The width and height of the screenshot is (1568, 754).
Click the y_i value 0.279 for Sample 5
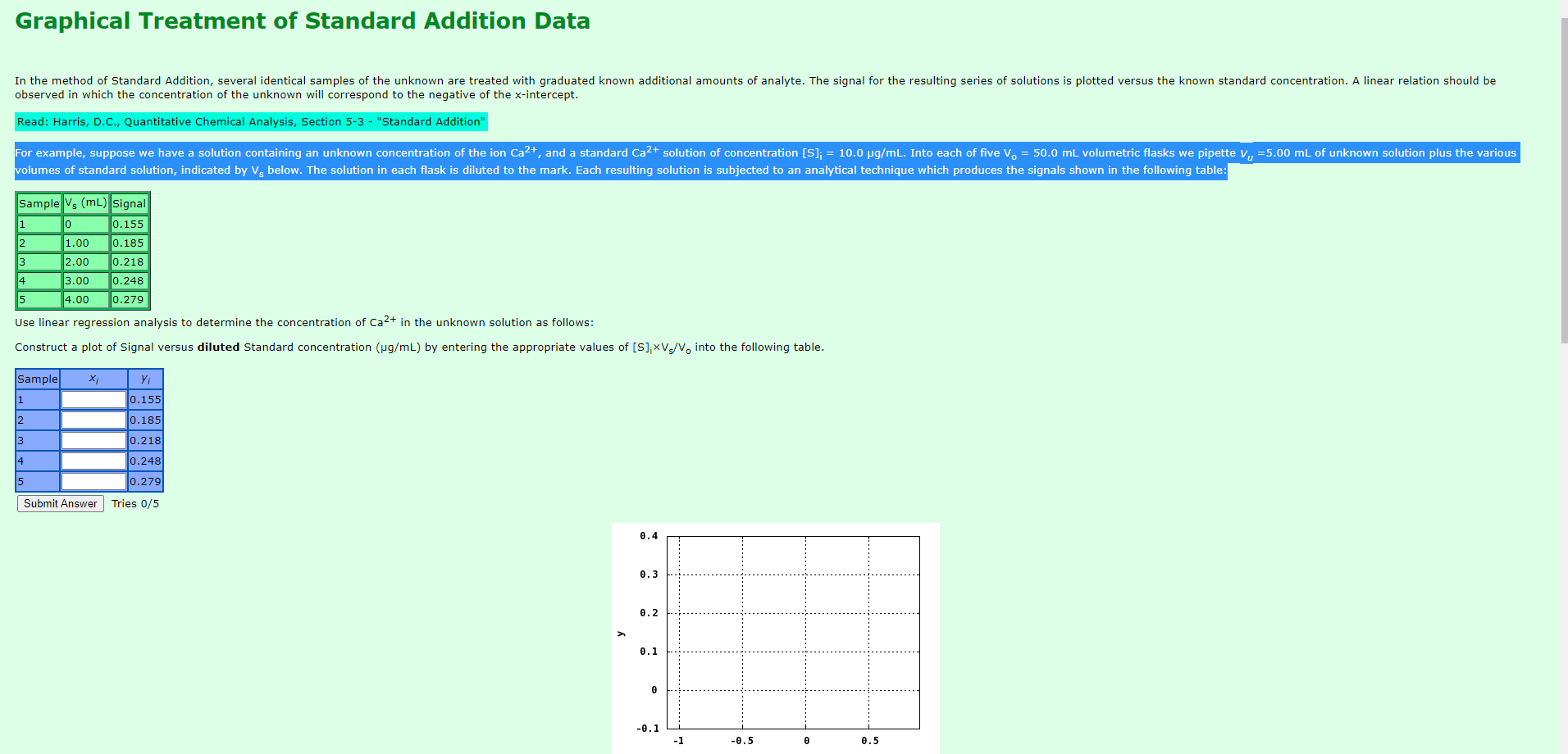145,481
